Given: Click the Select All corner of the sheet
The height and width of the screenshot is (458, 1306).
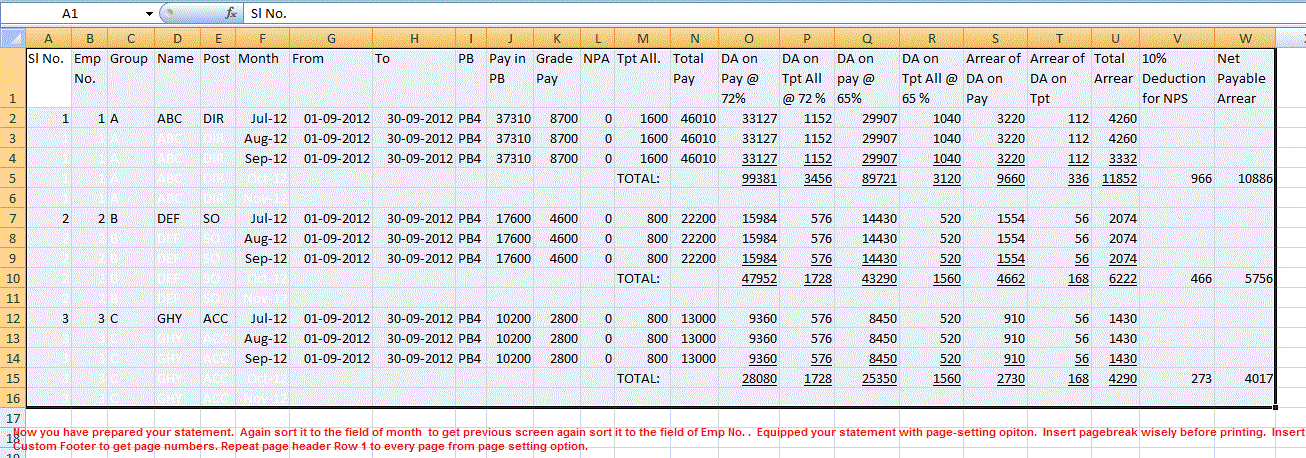Looking at the screenshot, I should tap(12, 38).
